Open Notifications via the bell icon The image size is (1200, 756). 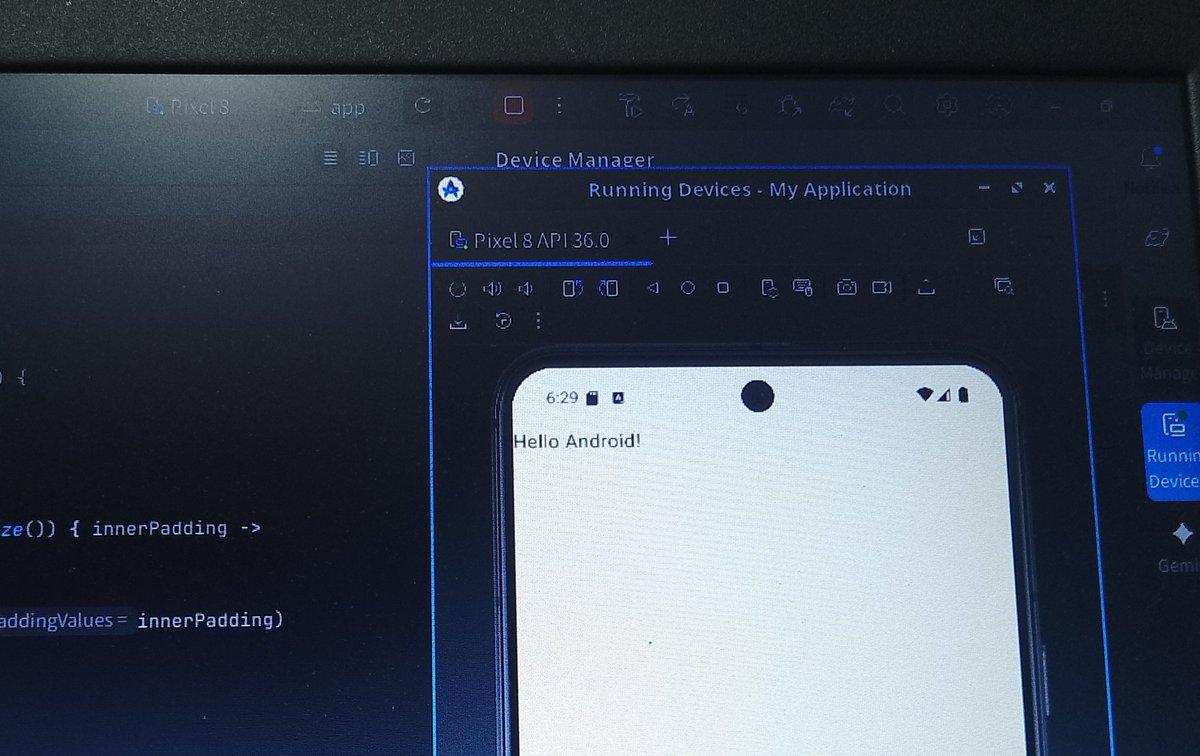point(1151,158)
